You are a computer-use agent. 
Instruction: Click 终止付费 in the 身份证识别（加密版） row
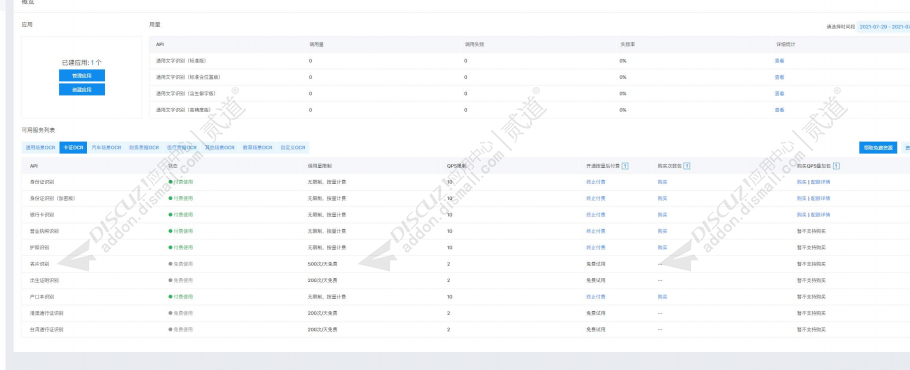coord(595,198)
